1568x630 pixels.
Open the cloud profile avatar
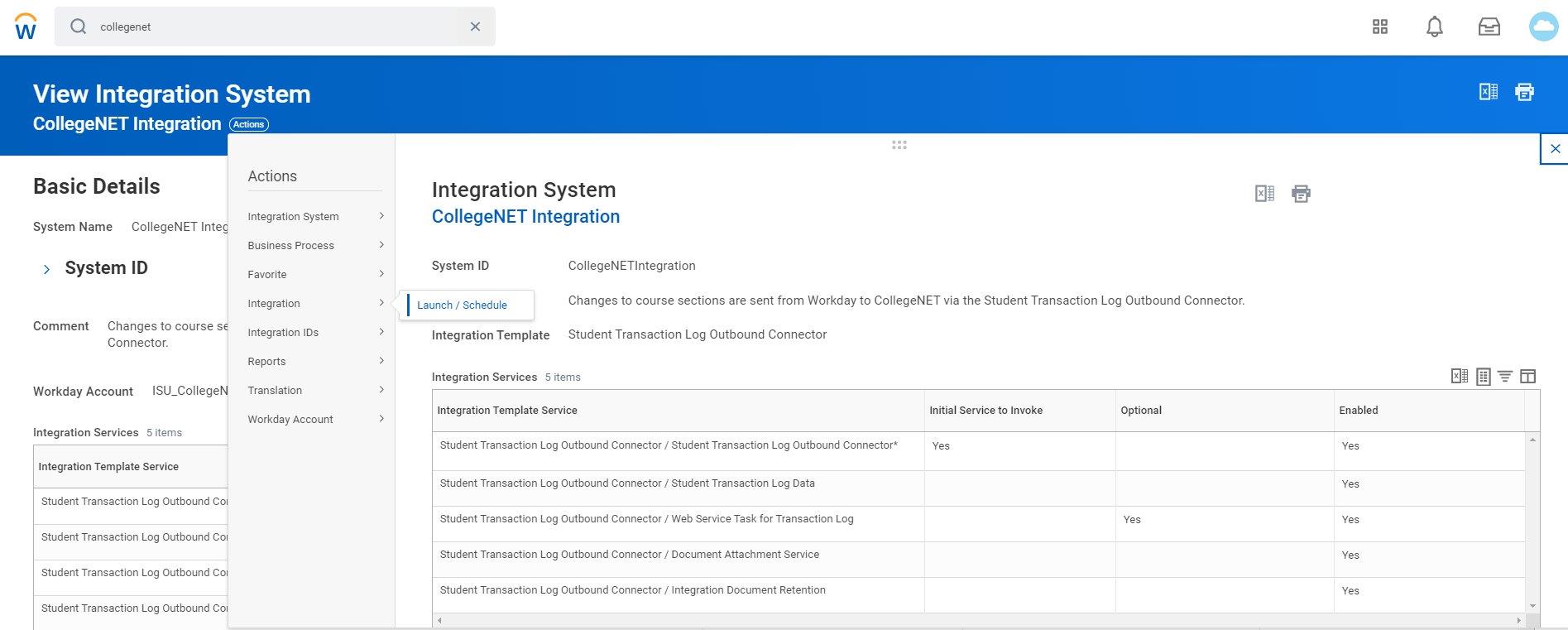point(1544,26)
